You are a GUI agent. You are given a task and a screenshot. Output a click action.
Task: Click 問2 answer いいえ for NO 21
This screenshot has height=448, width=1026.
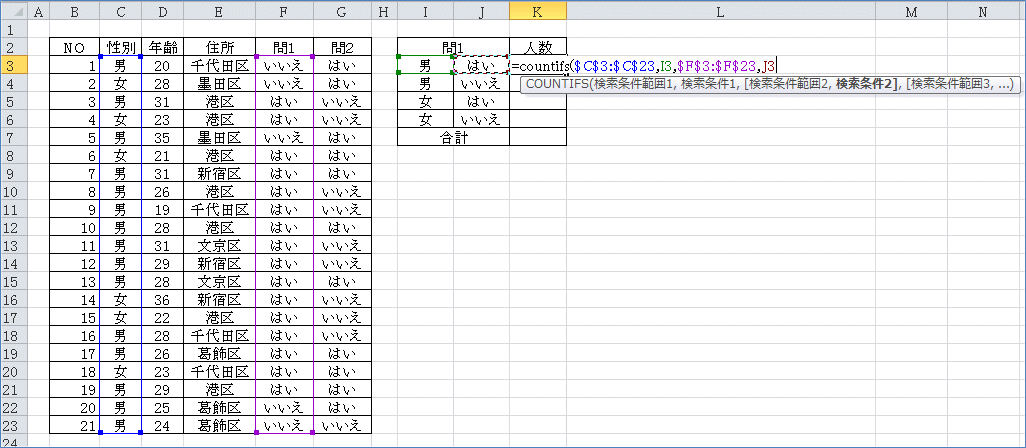coord(342,426)
